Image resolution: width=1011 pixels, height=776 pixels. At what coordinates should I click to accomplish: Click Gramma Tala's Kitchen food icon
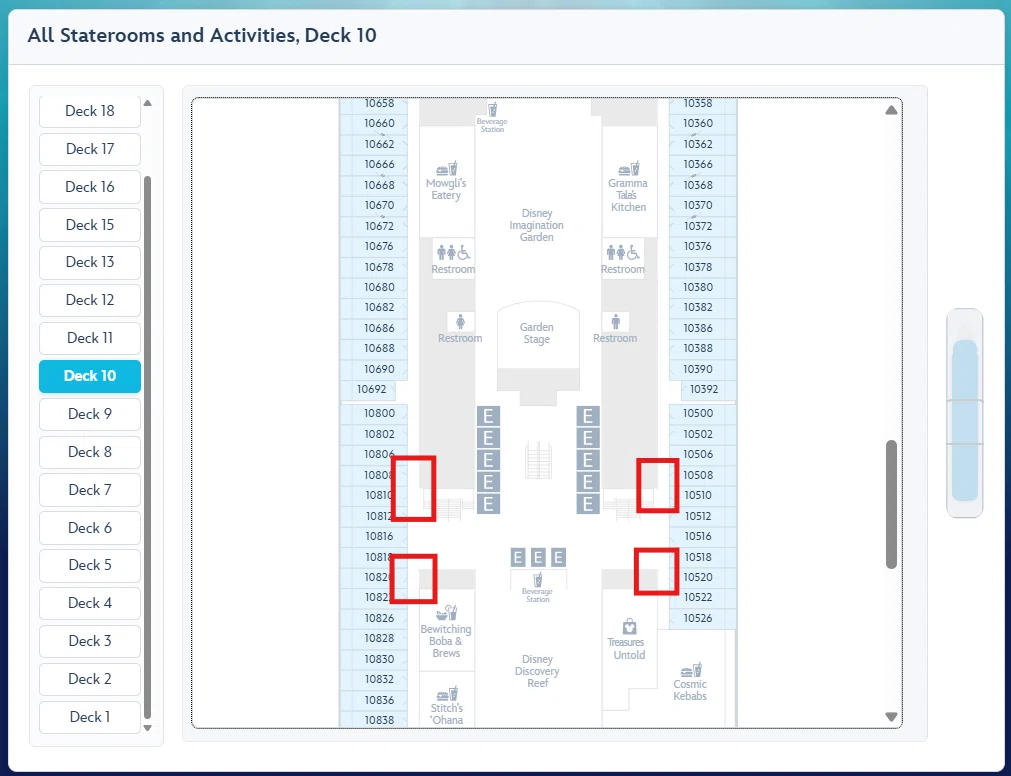(x=629, y=169)
